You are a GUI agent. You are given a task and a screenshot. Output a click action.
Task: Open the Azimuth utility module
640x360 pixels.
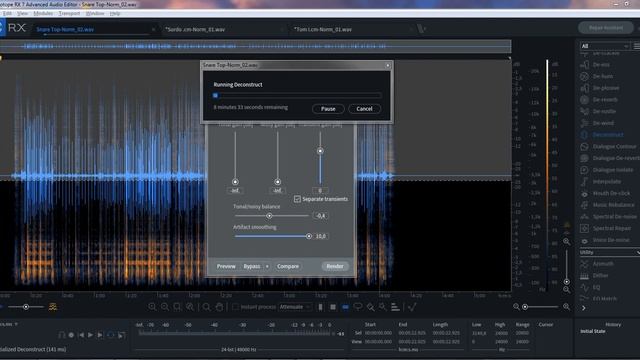[x=603, y=264]
